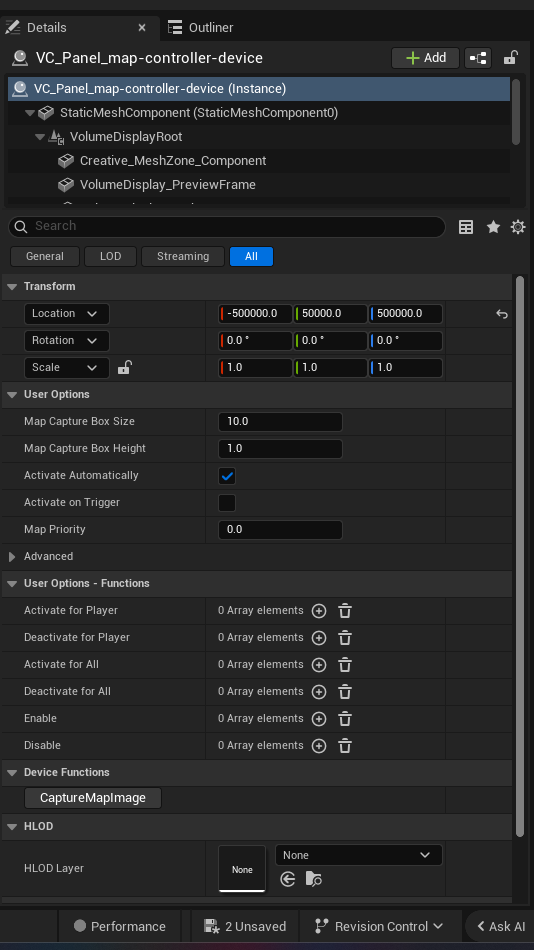The height and width of the screenshot is (950, 534).
Task: Enable Activate on Trigger checkbox
Action: [x=227, y=503]
